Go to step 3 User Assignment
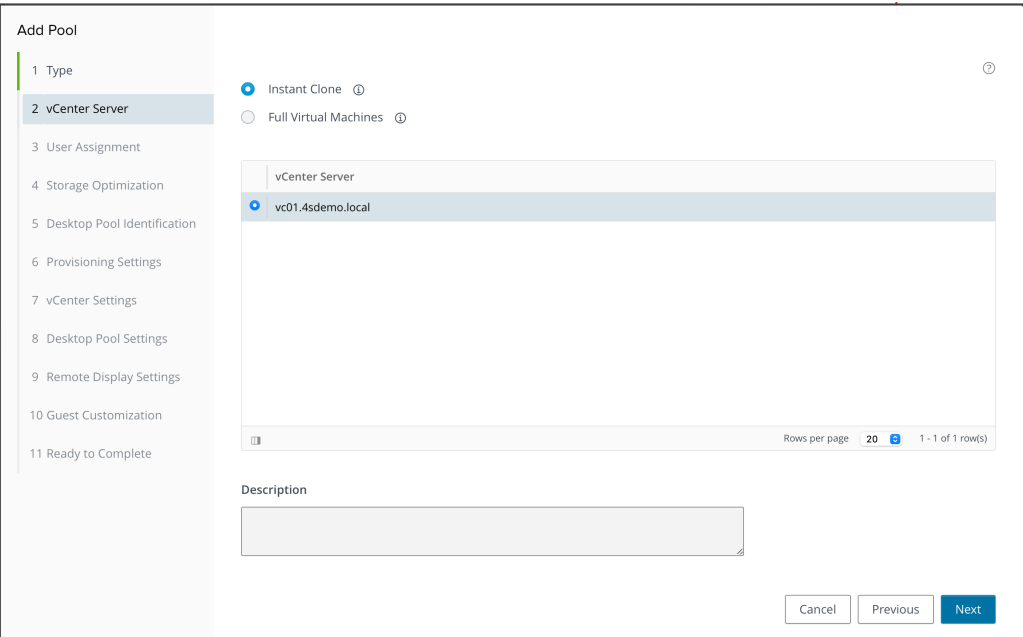Screen dimensions: 1023x637 tap(93, 147)
